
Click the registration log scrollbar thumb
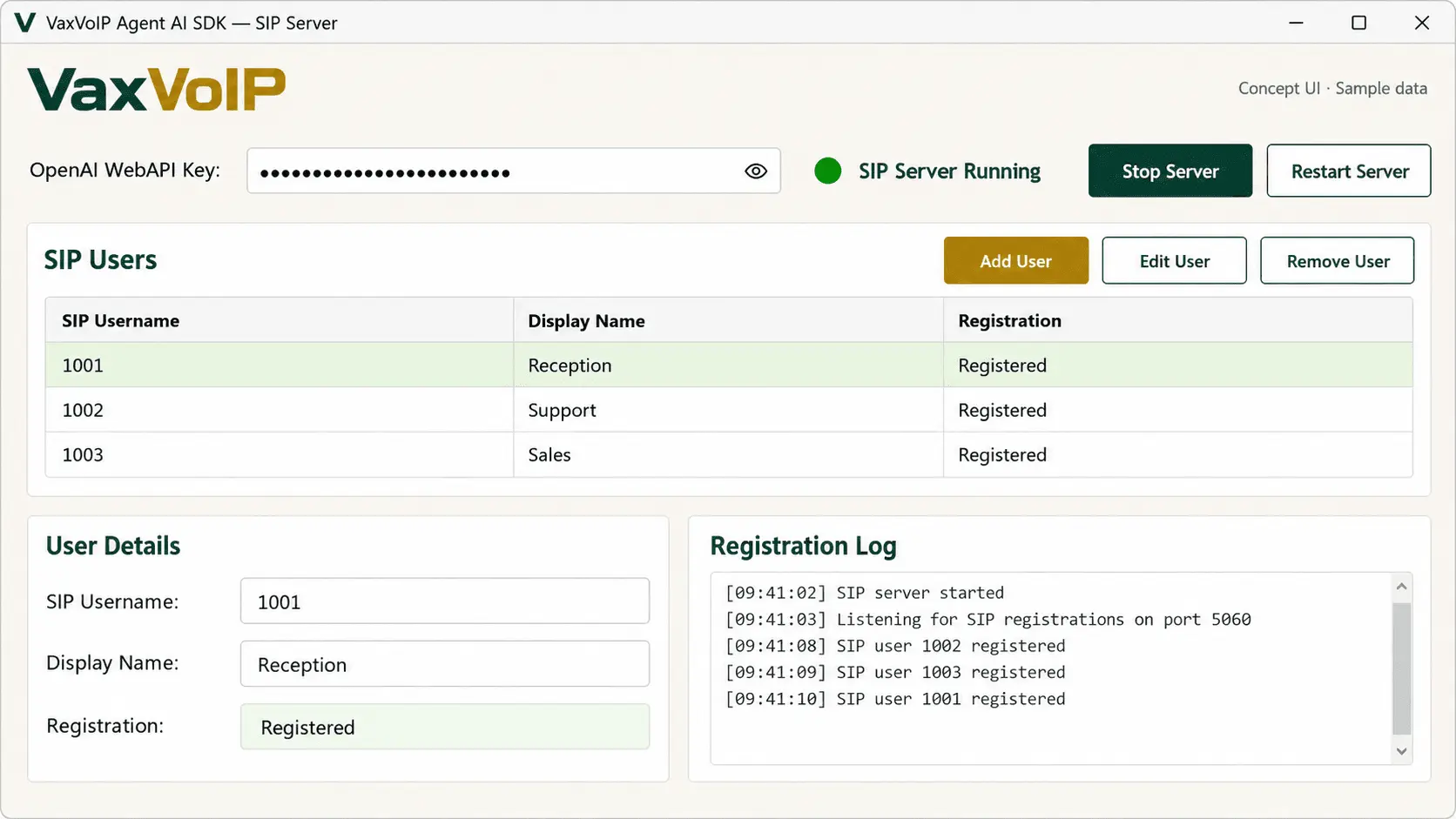(1401, 668)
